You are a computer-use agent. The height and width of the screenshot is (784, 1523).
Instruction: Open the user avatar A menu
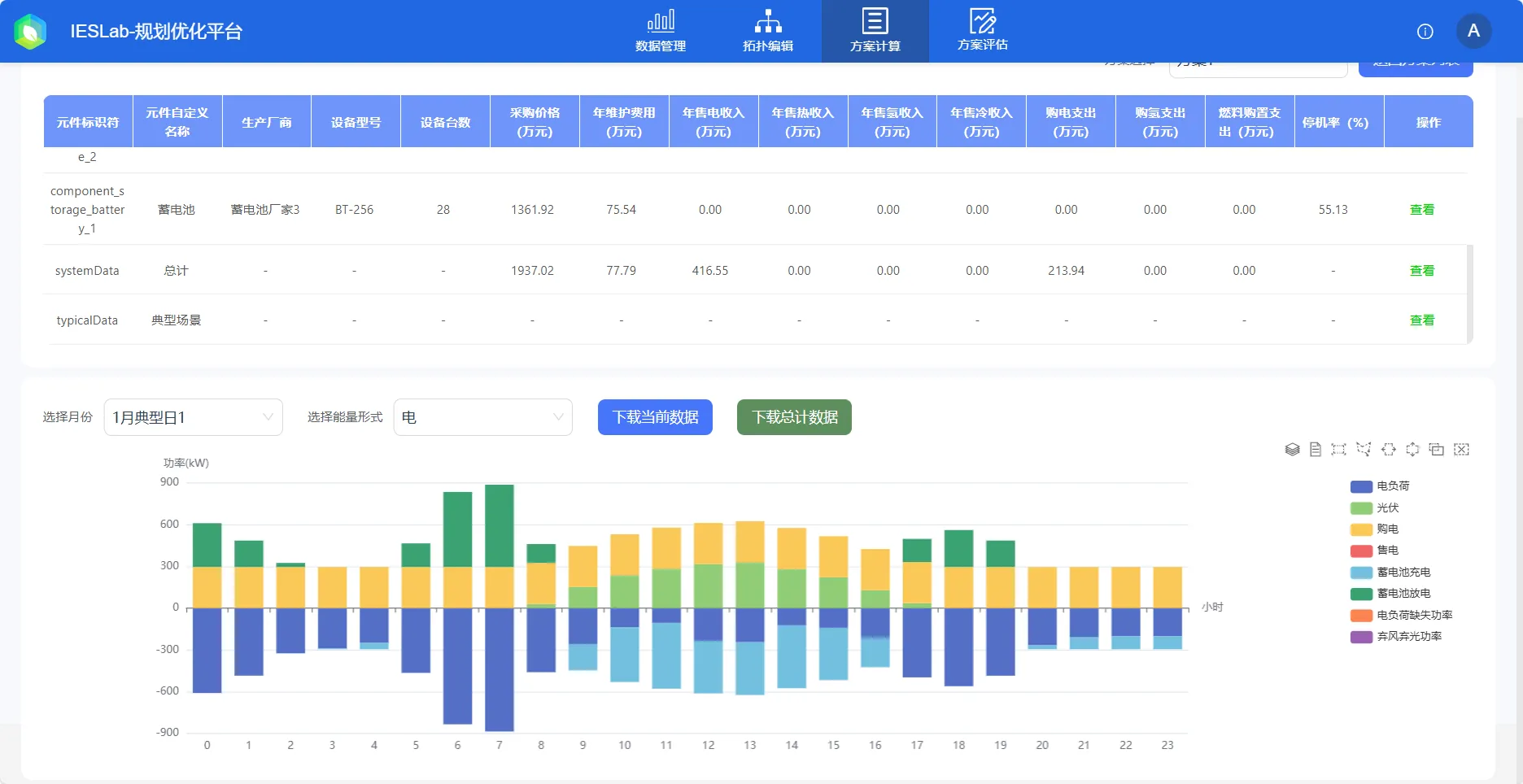(x=1473, y=31)
